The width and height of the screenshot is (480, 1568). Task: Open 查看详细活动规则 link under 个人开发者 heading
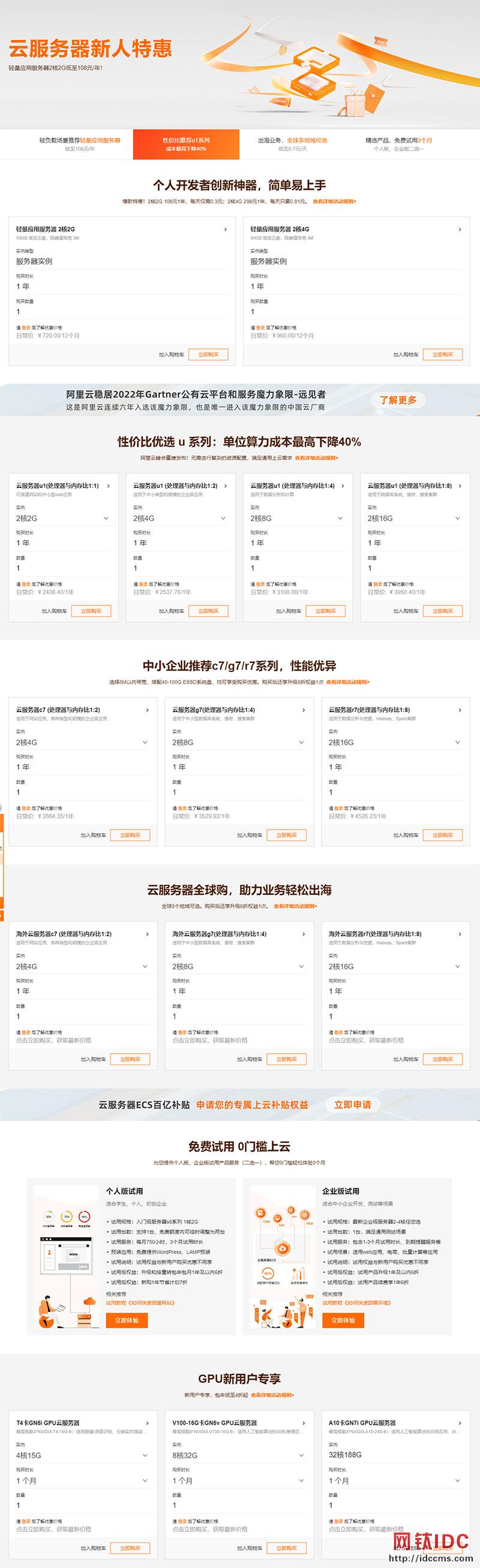[x=334, y=201]
